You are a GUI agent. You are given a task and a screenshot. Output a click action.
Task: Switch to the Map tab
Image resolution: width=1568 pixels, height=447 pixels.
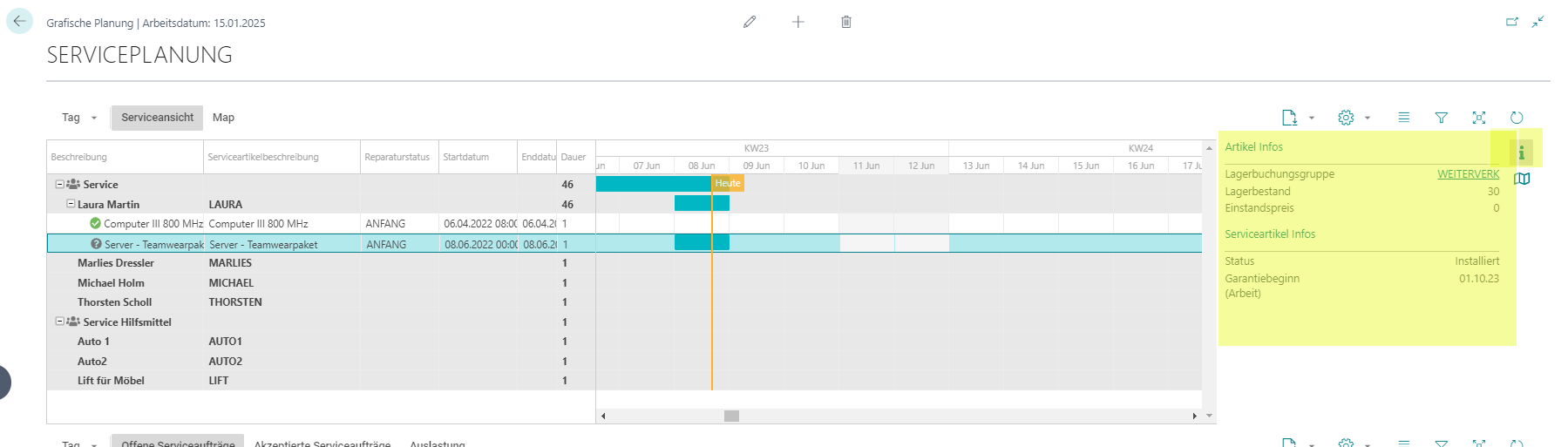223,118
